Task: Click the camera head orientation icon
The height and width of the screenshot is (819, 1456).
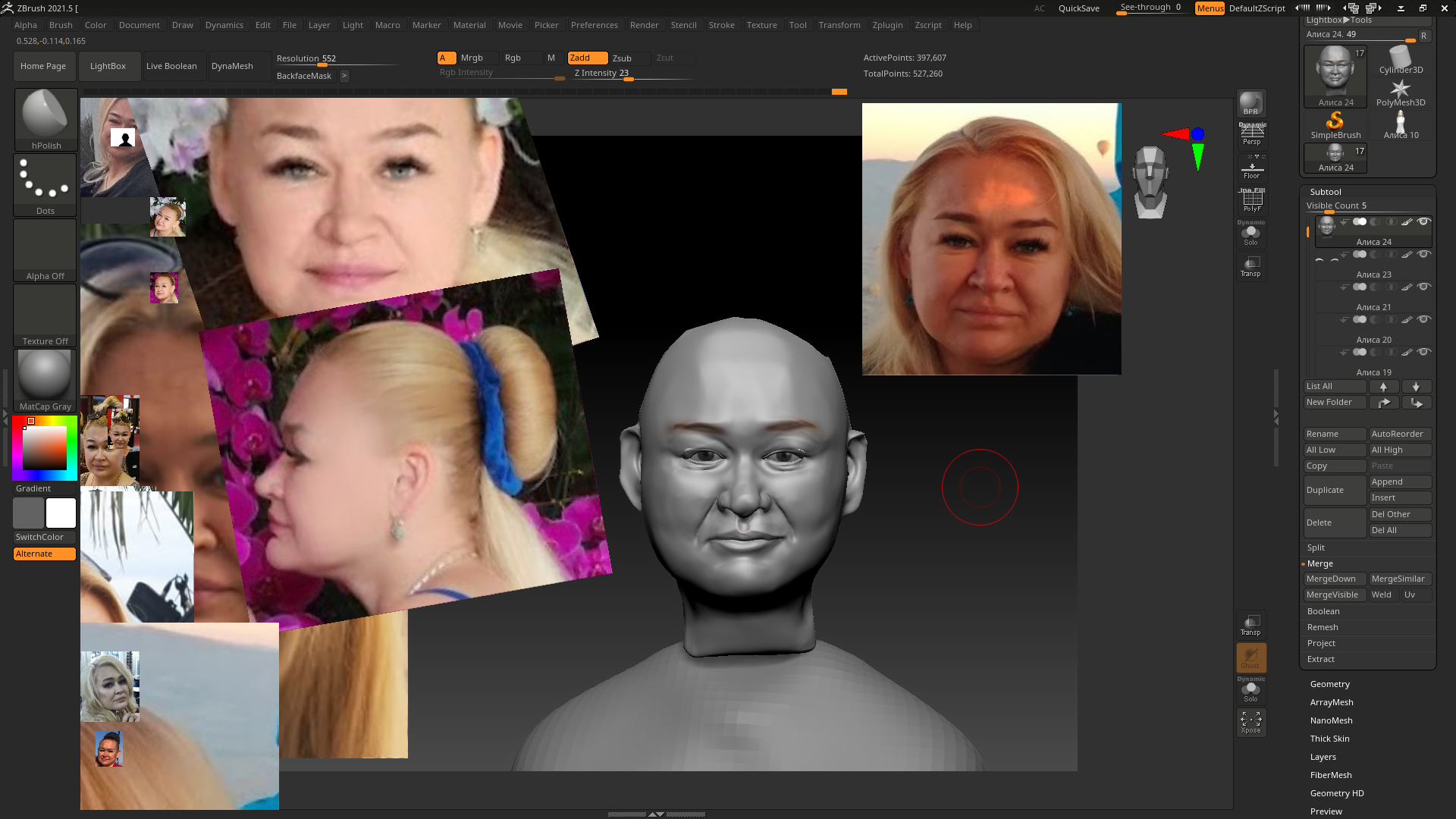Action: 1150,182
